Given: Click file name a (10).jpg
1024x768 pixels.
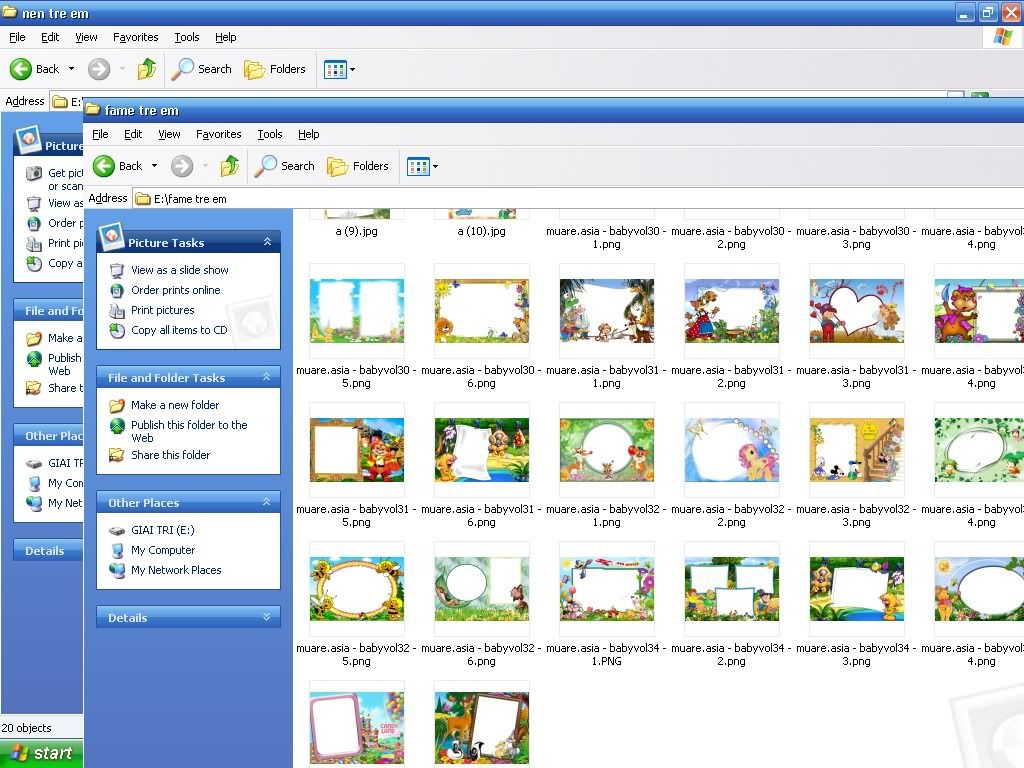Looking at the screenshot, I should pos(482,231).
